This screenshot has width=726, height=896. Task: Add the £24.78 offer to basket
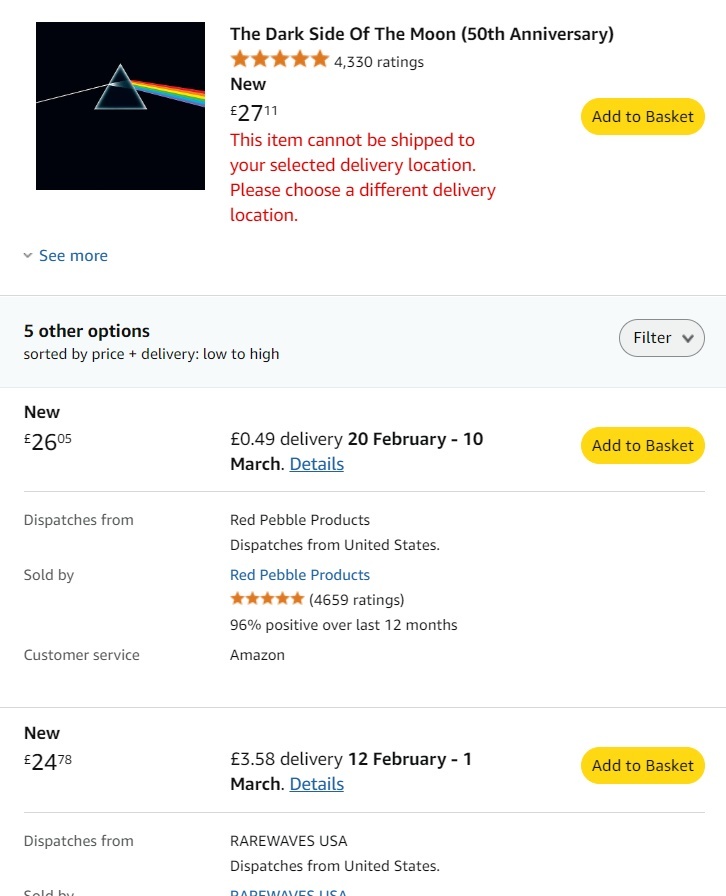click(643, 766)
